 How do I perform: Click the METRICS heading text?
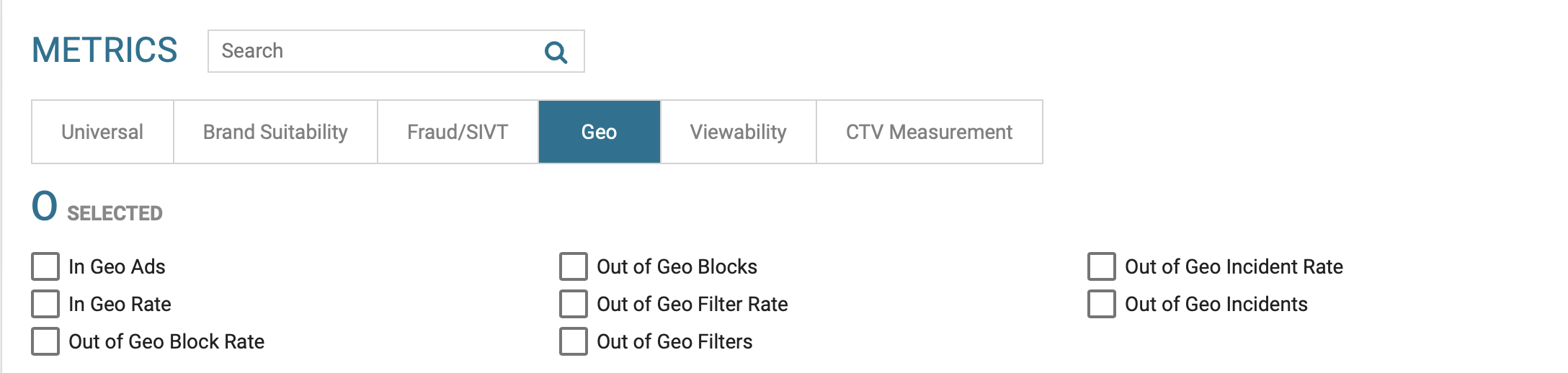click(x=104, y=50)
